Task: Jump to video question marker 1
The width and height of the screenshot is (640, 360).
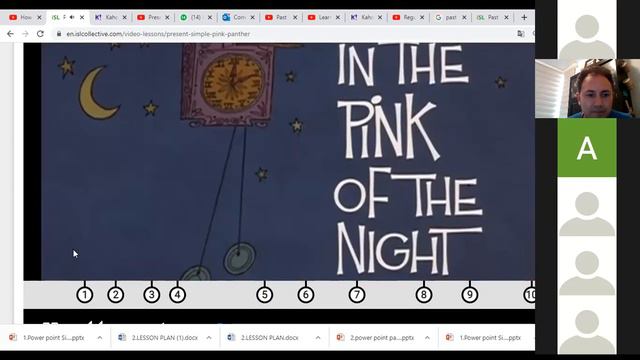Action: pos(84,295)
